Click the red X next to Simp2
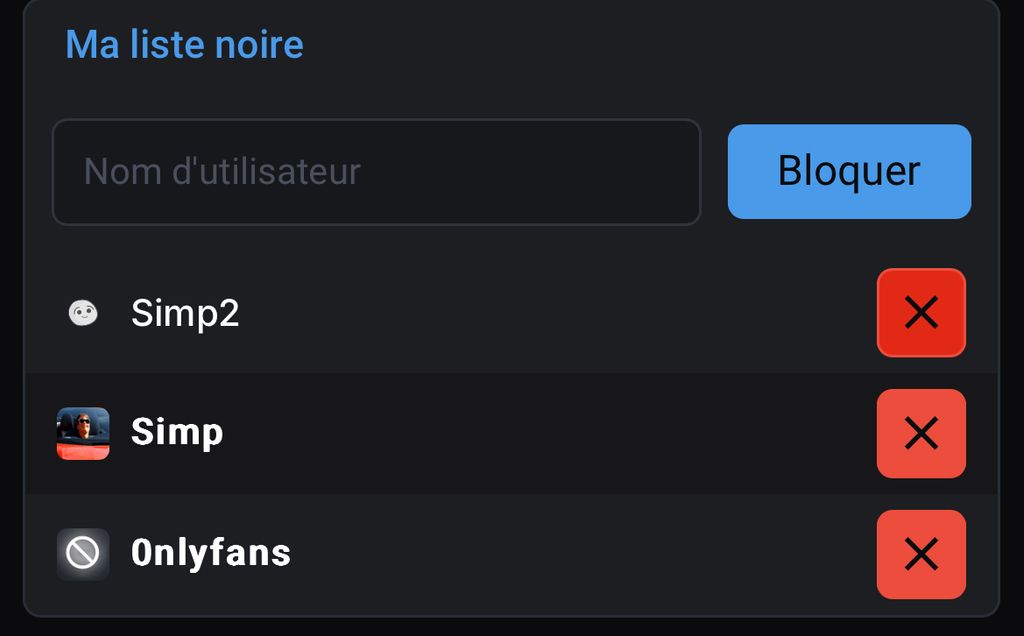 pyautogui.click(x=921, y=313)
